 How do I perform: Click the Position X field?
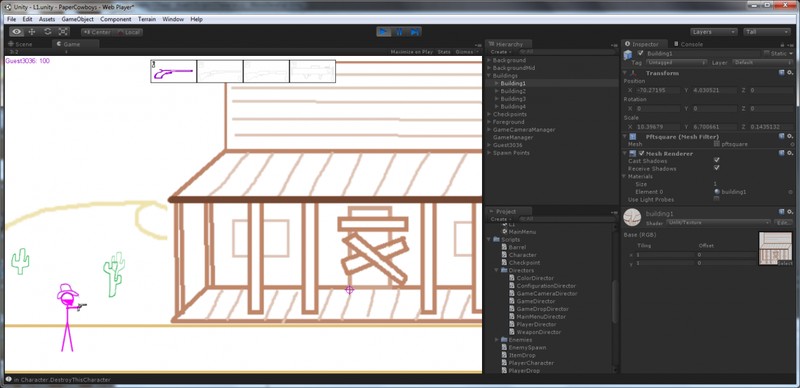point(658,90)
